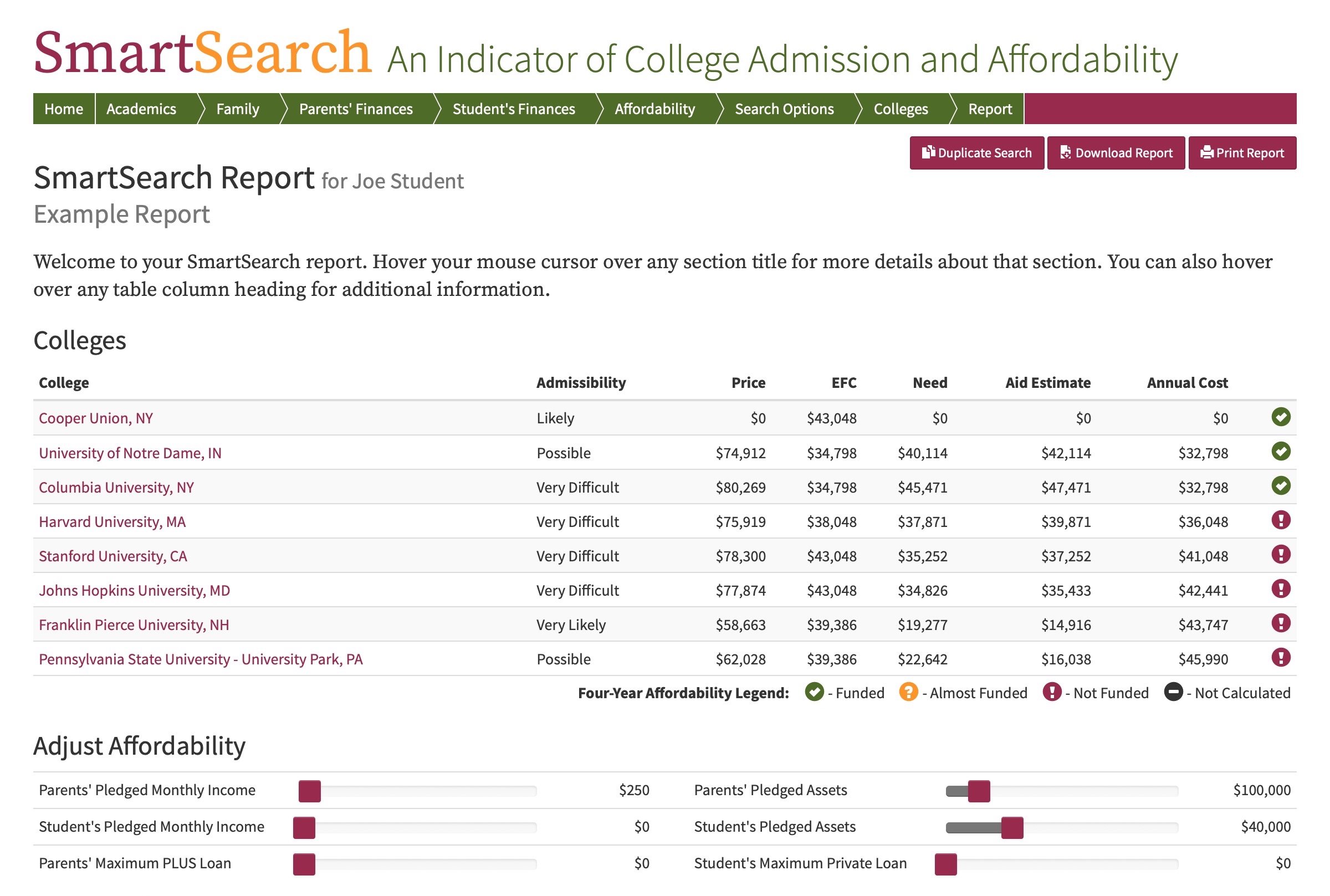Click the Not Funded icon beside Harvard University
Image resolution: width=1330 pixels, height=896 pixels.
pyautogui.click(x=1281, y=521)
